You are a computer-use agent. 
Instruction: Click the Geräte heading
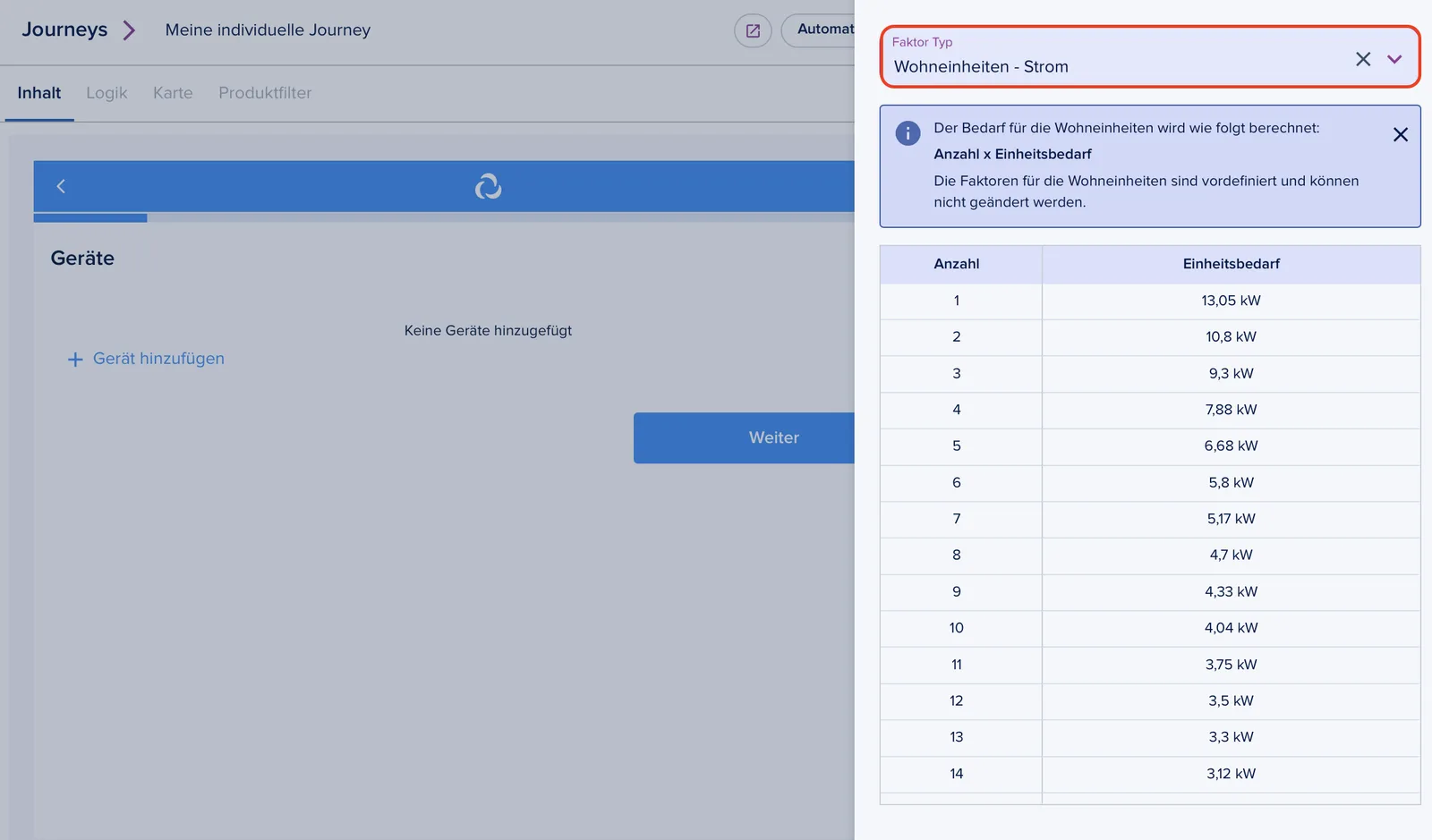click(x=82, y=259)
